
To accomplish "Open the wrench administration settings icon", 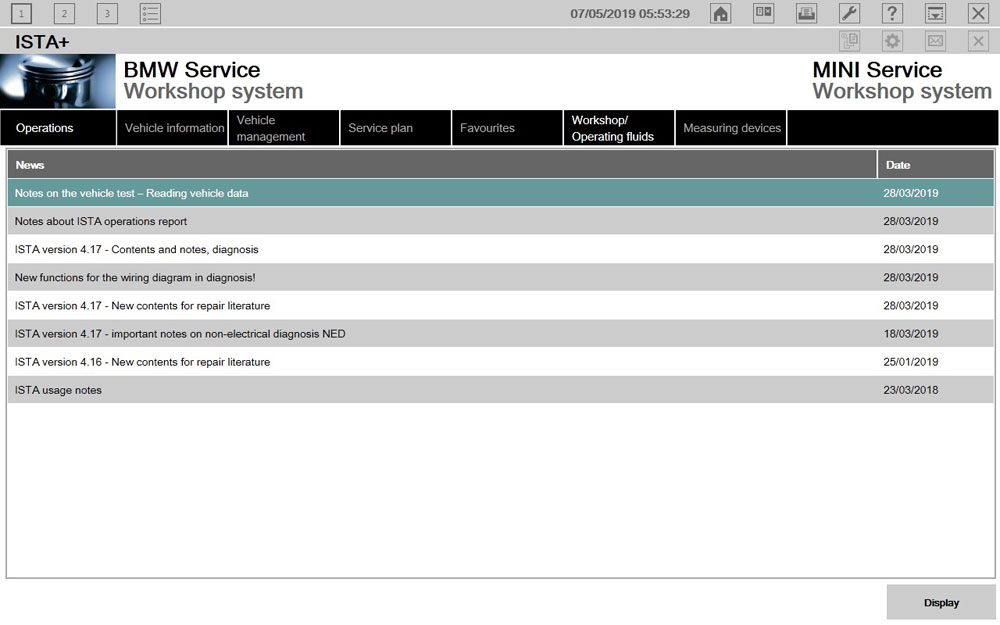I will pos(848,13).
